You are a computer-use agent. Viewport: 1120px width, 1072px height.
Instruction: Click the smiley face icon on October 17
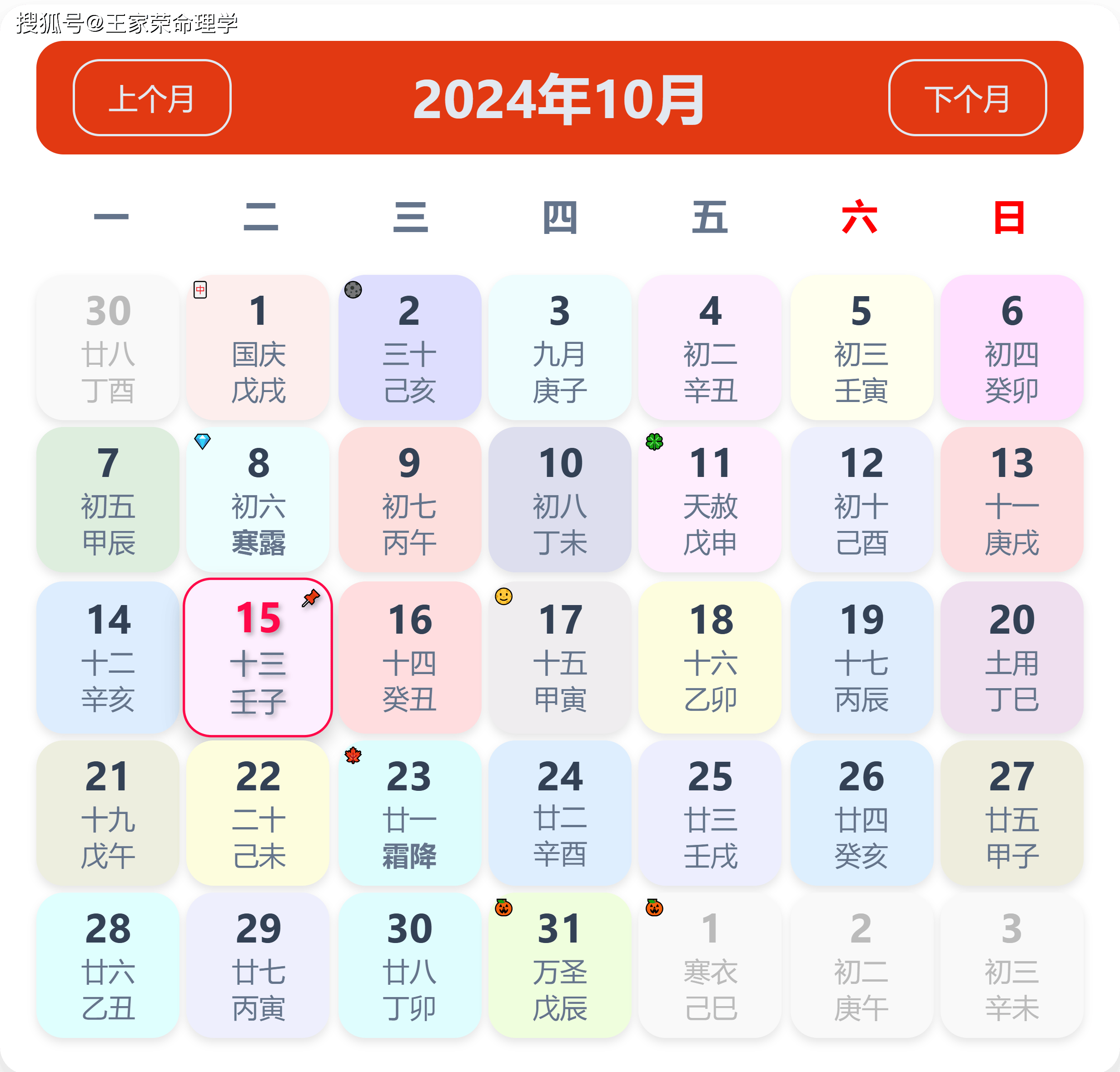point(503,596)
